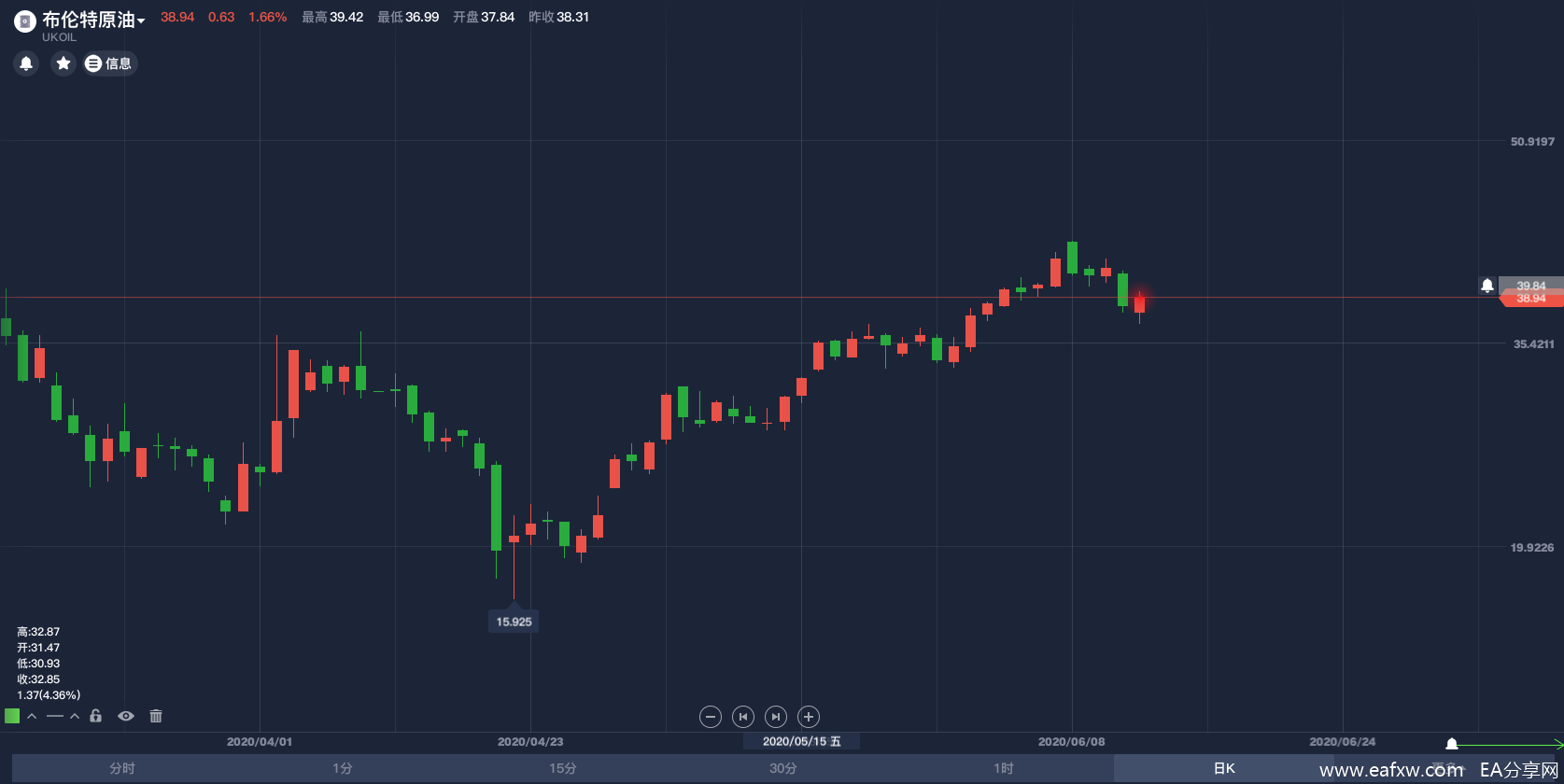Open the 信息 info button
The width and height of the screenshot is (1564, 784).
(110, 63)
